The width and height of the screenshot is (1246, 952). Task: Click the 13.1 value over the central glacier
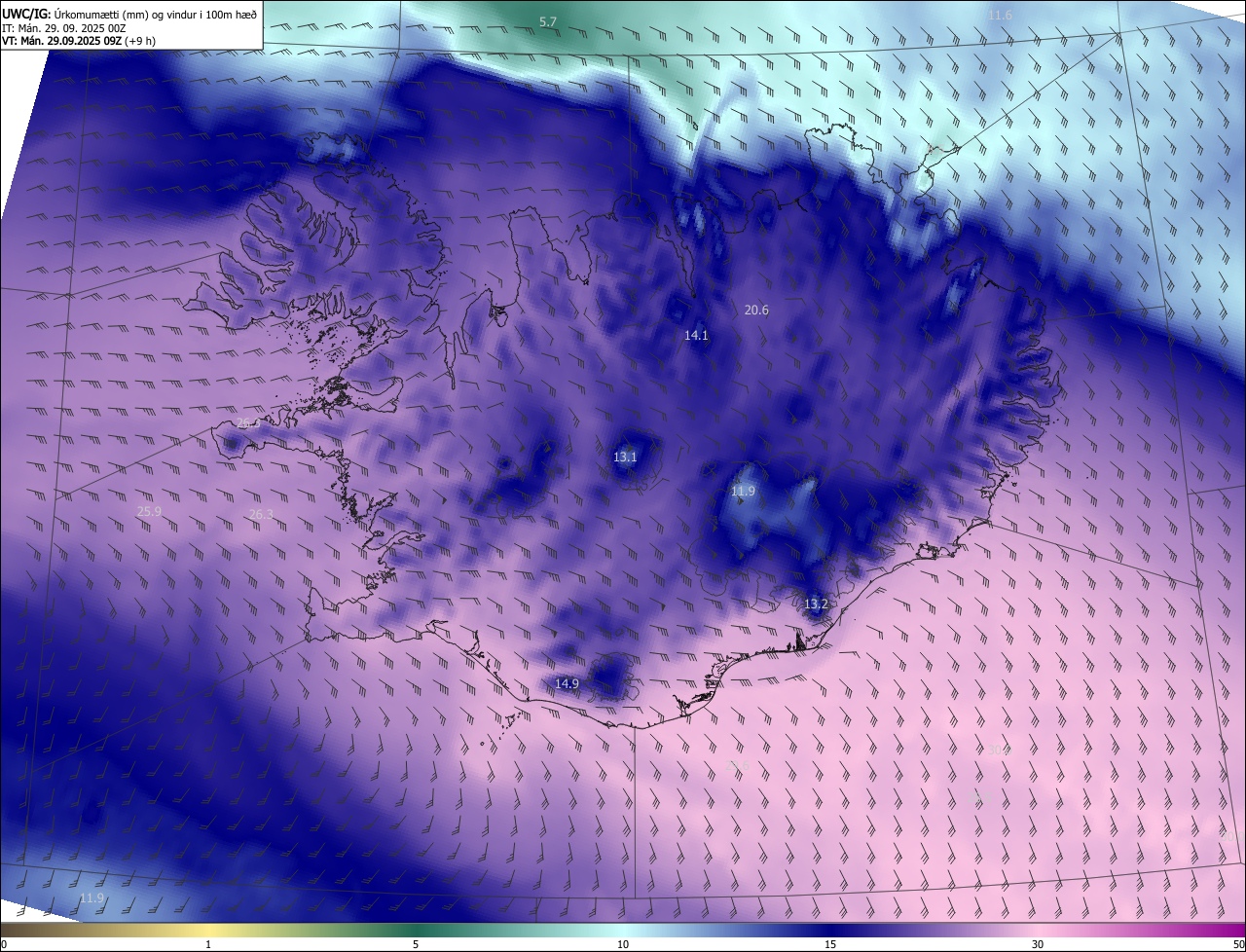(x=625, y=458)
